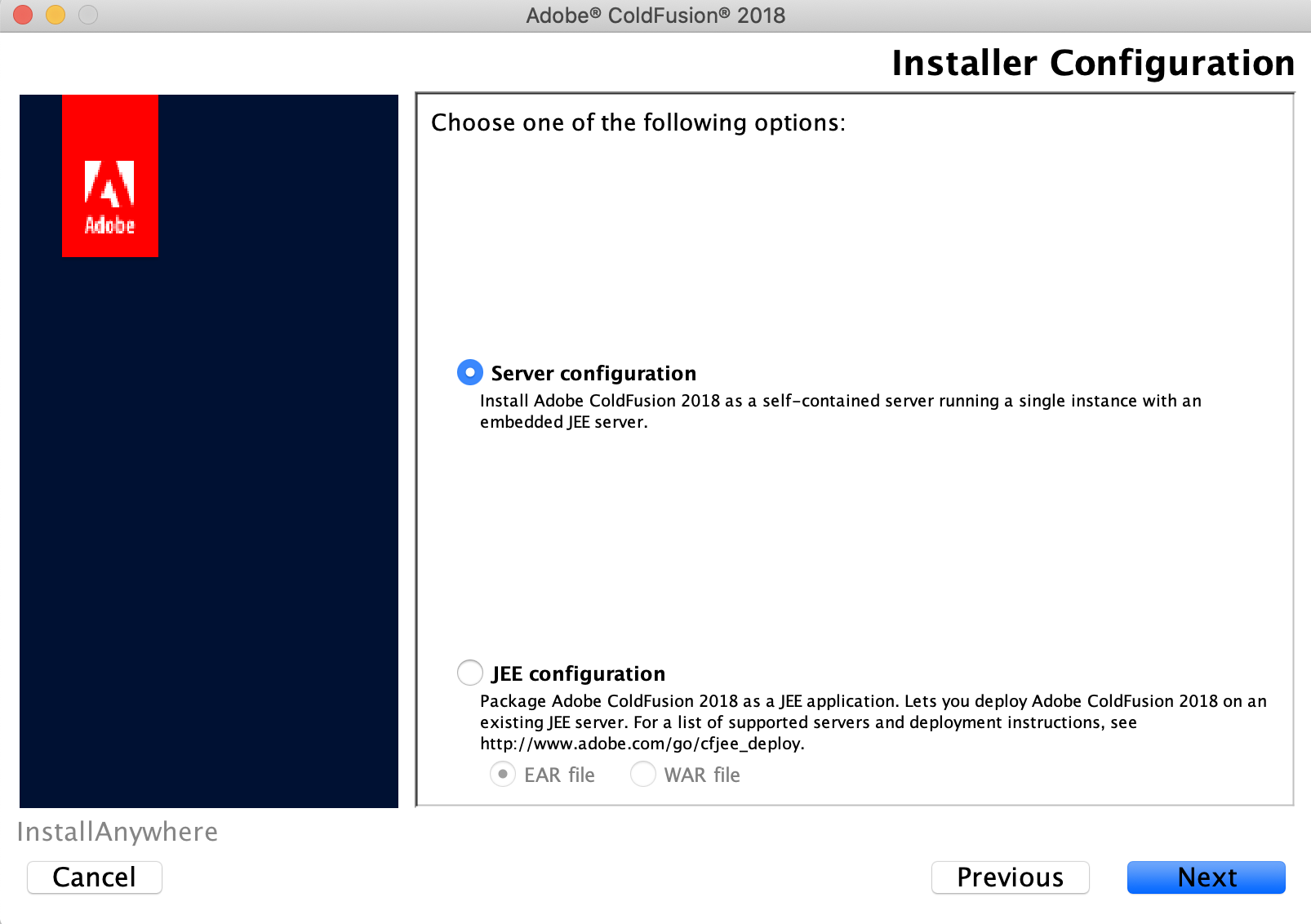1311x924 pixels.
Task: Click the InstallAnywhere label
Action: click(118, 832)
